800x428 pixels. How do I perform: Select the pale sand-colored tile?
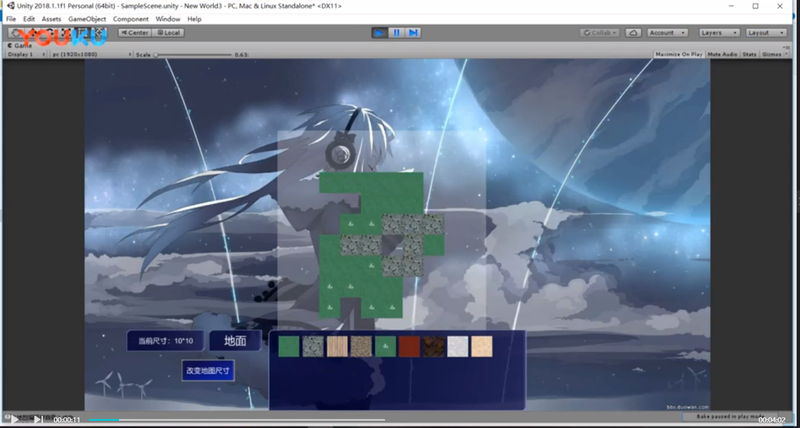point(482,346)
